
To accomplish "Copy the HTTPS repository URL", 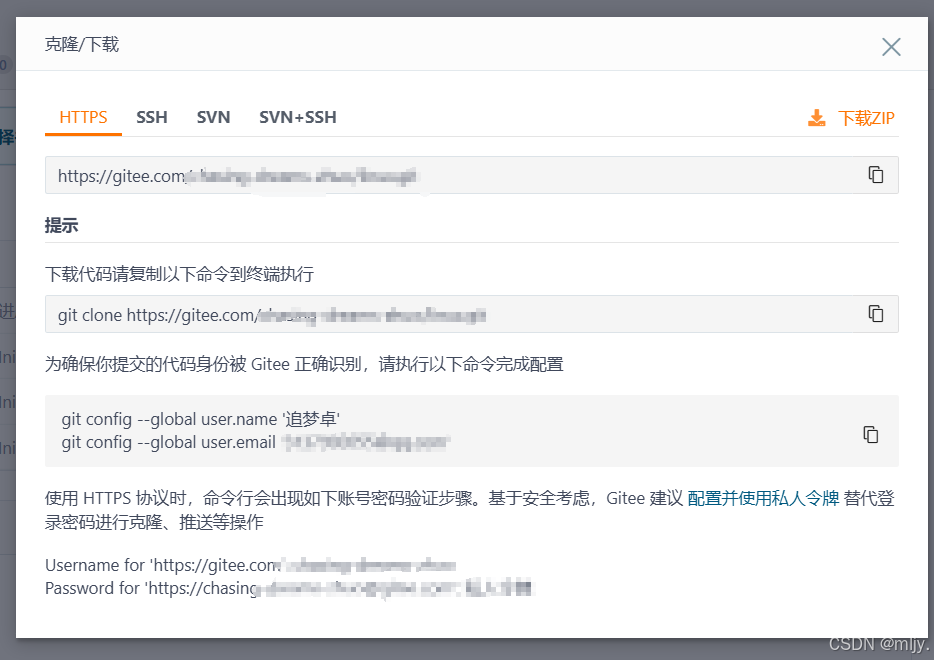I will [x=876, y=175].
